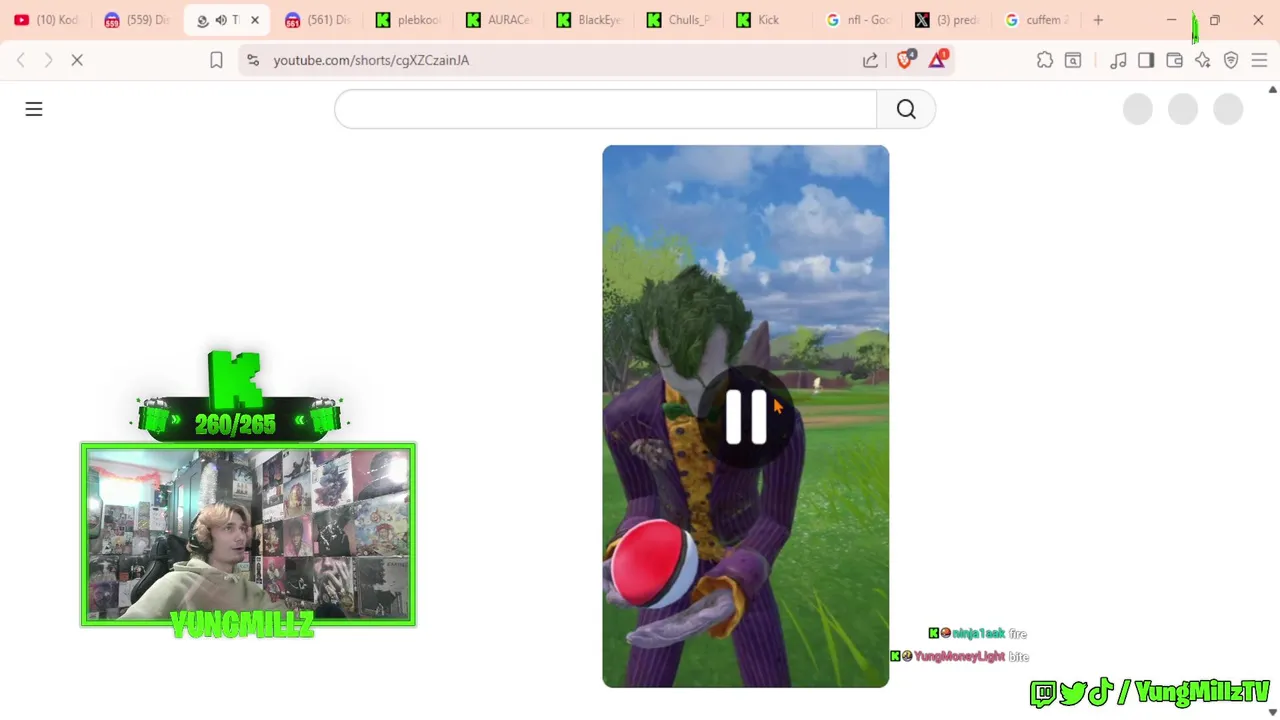Image resolution: width=1280 pixels, height=720 pixels.
Task: Open the Brave VPN shield icon
Action: point(1231,60)
